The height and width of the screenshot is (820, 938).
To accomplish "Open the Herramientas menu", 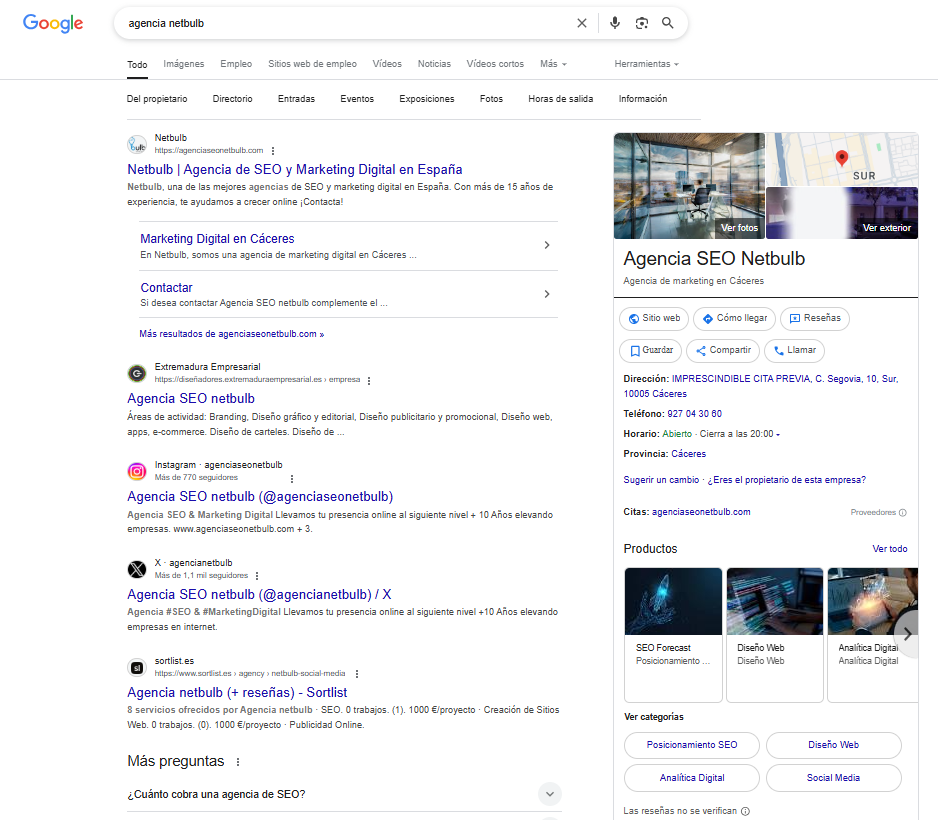I will click(646, 63).
